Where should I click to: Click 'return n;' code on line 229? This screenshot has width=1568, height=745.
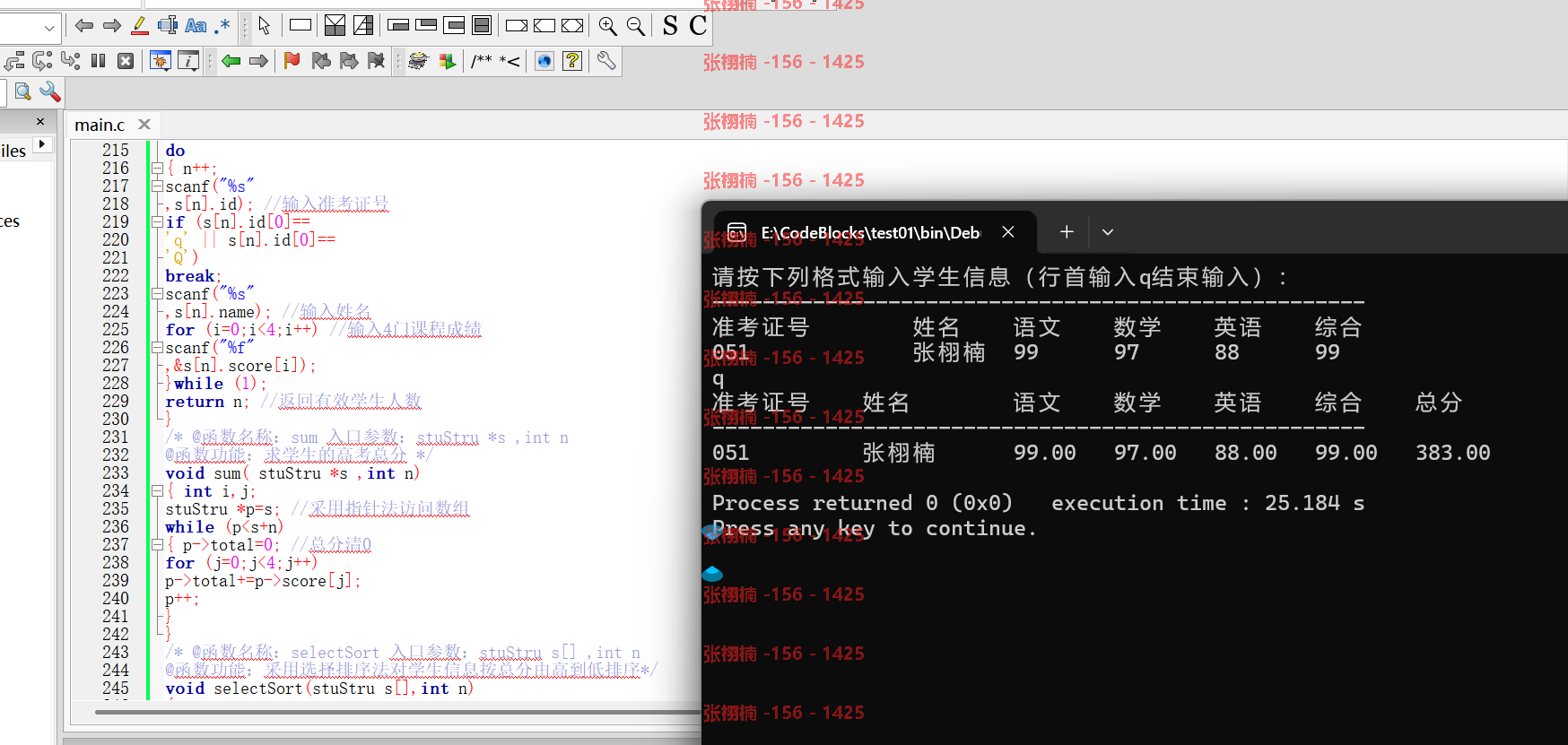(x=207, y=402)
